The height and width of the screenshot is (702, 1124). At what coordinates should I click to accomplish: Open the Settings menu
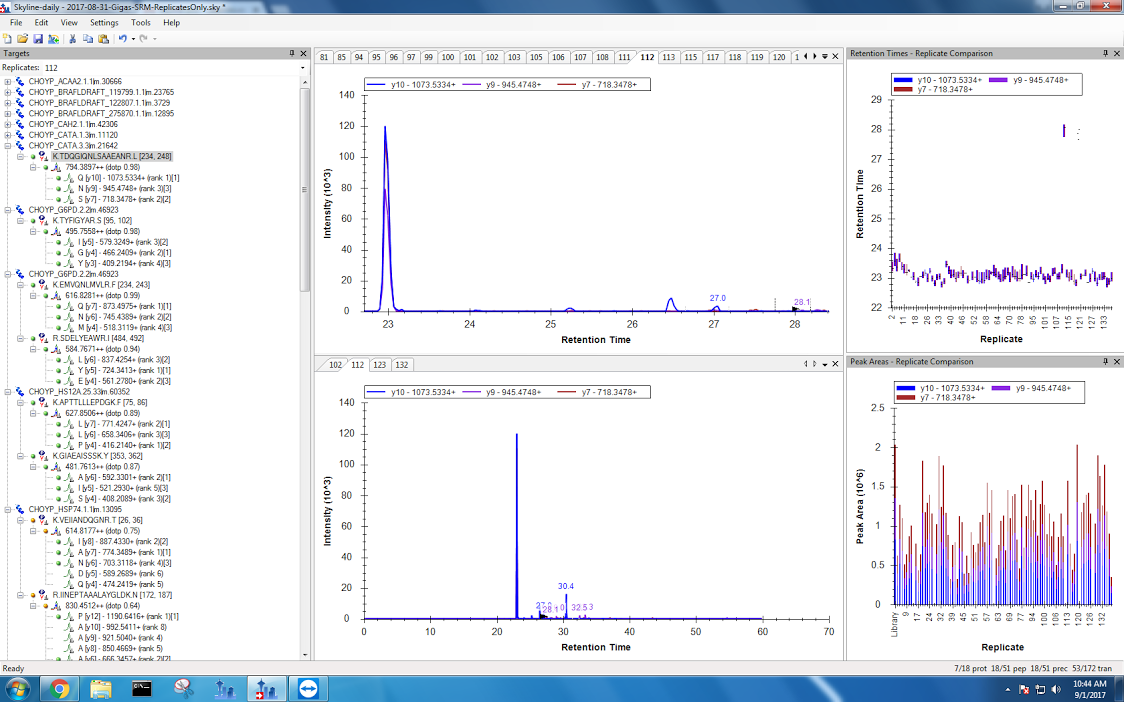click(103, 22)
